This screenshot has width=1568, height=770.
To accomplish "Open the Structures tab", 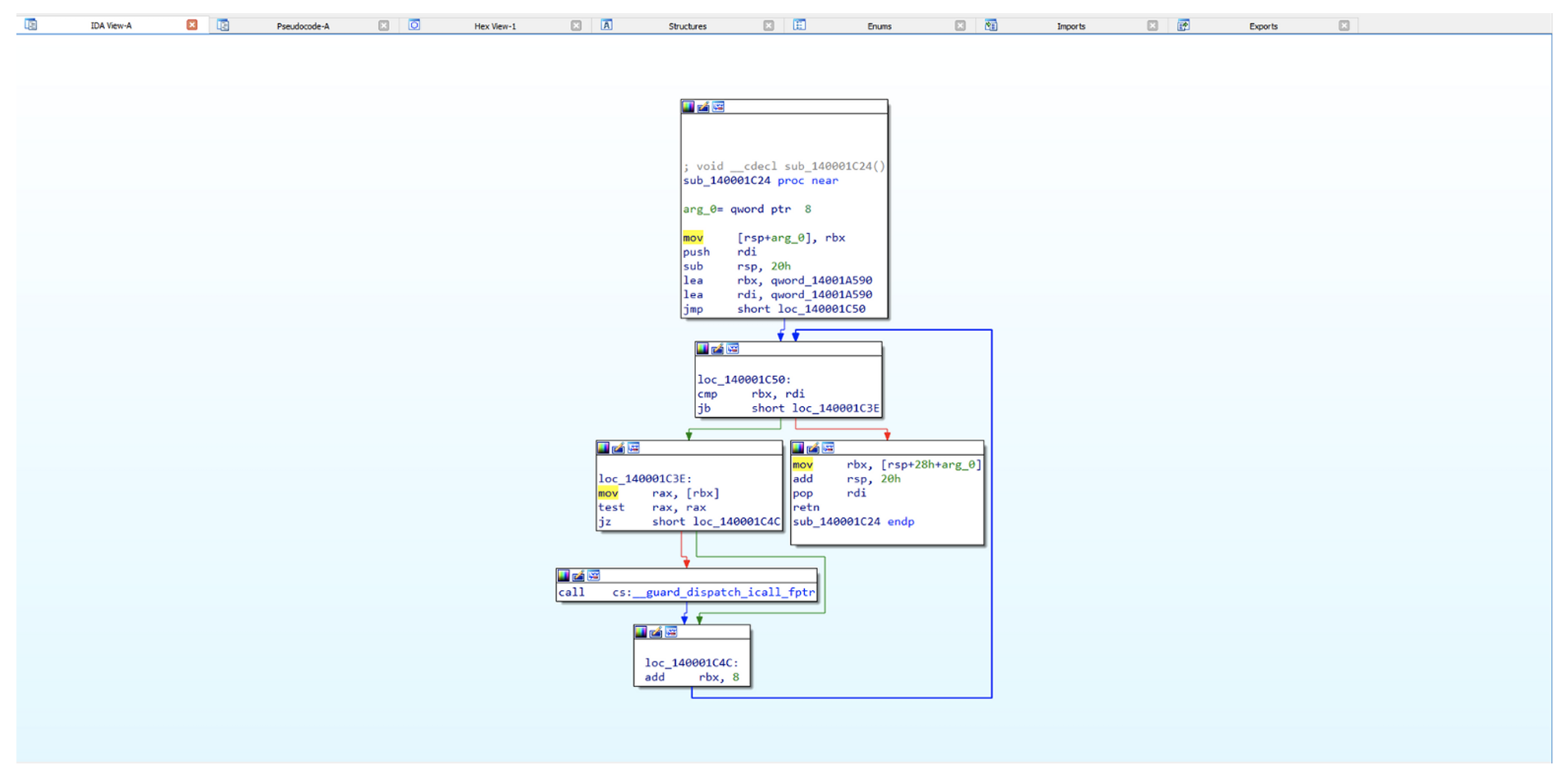I will pyautogui.click(x=688, y=26).
